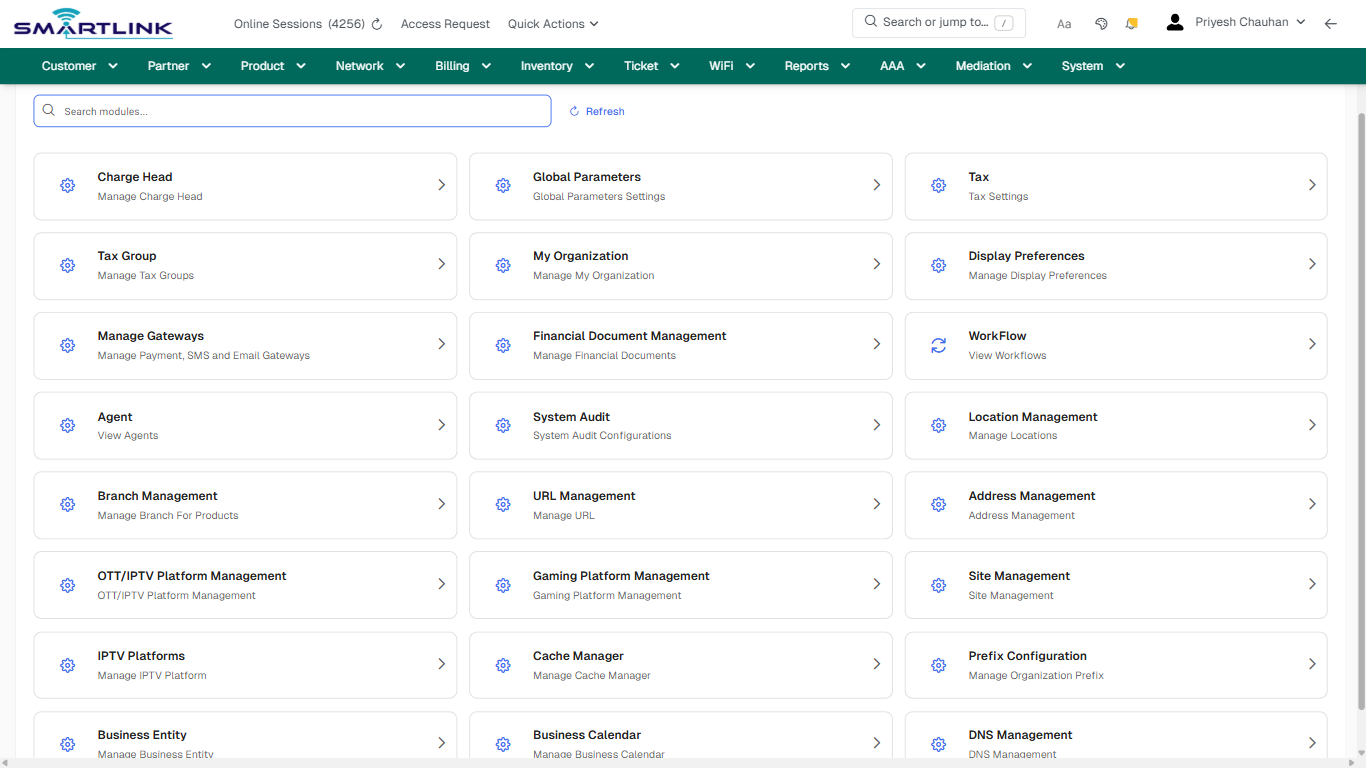
Task: Click the DNS Management gear icon
Action: (x=938, y=744)
